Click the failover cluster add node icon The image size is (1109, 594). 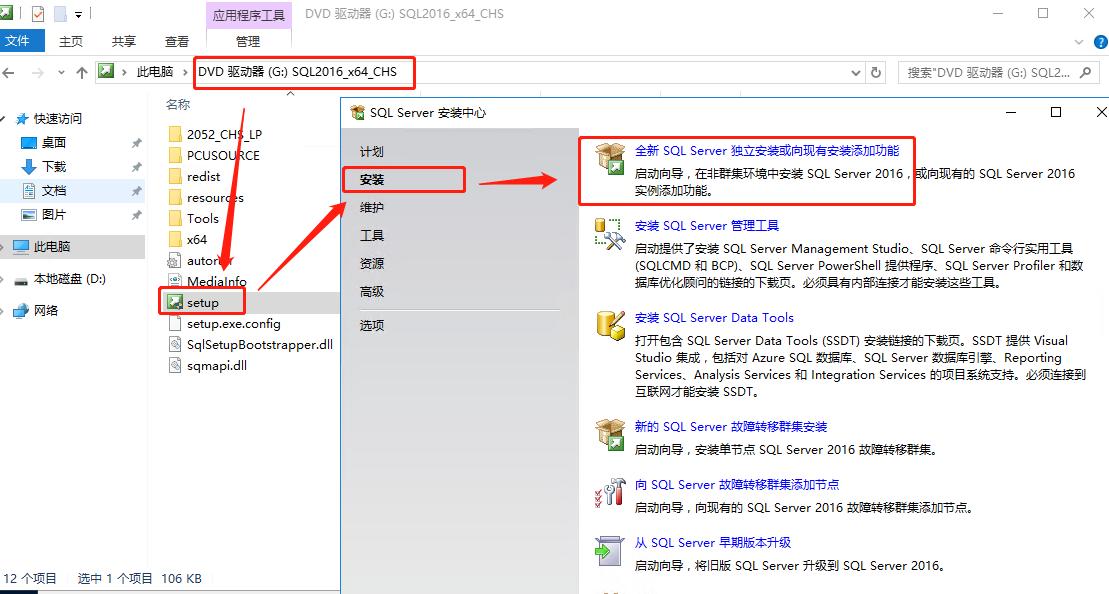(x=609, y=492)
